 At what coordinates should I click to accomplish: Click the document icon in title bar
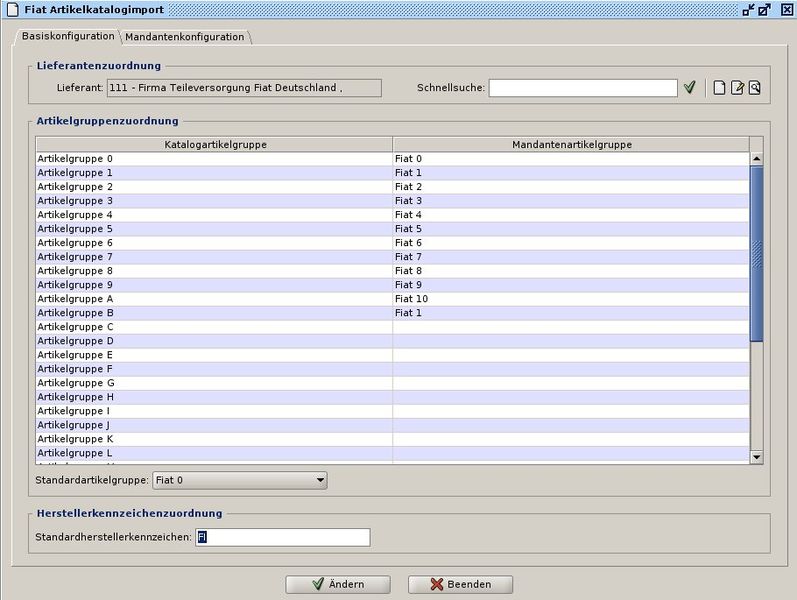click(11, 10)
